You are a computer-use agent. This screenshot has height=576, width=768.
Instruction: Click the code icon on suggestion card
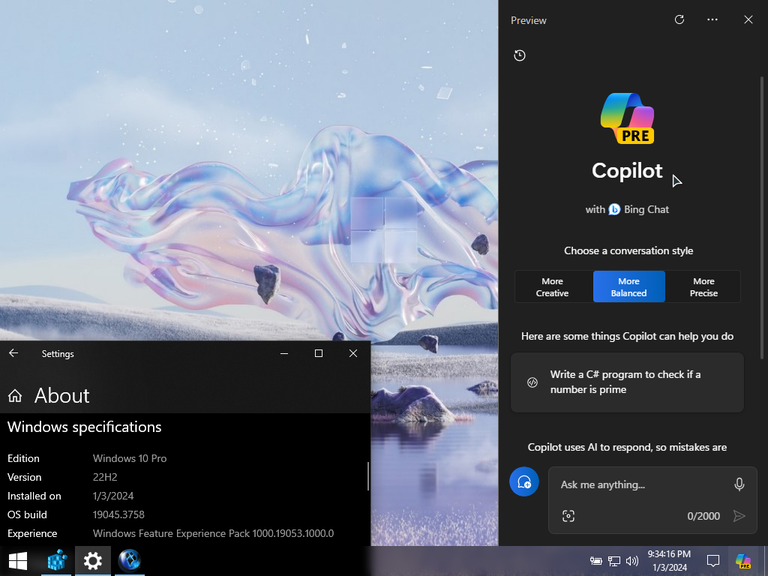pyautogui.click(x=532, y=382)
